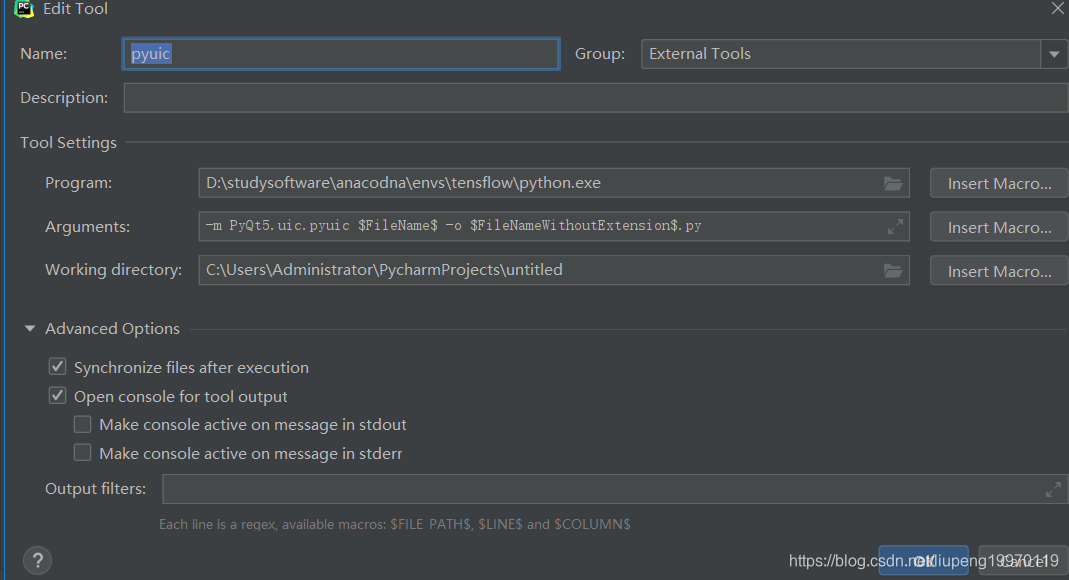1069x580 pixels.
Task: Focus the Name field containing pyuic
Action: pyautogui.click(x=341, y=54)
